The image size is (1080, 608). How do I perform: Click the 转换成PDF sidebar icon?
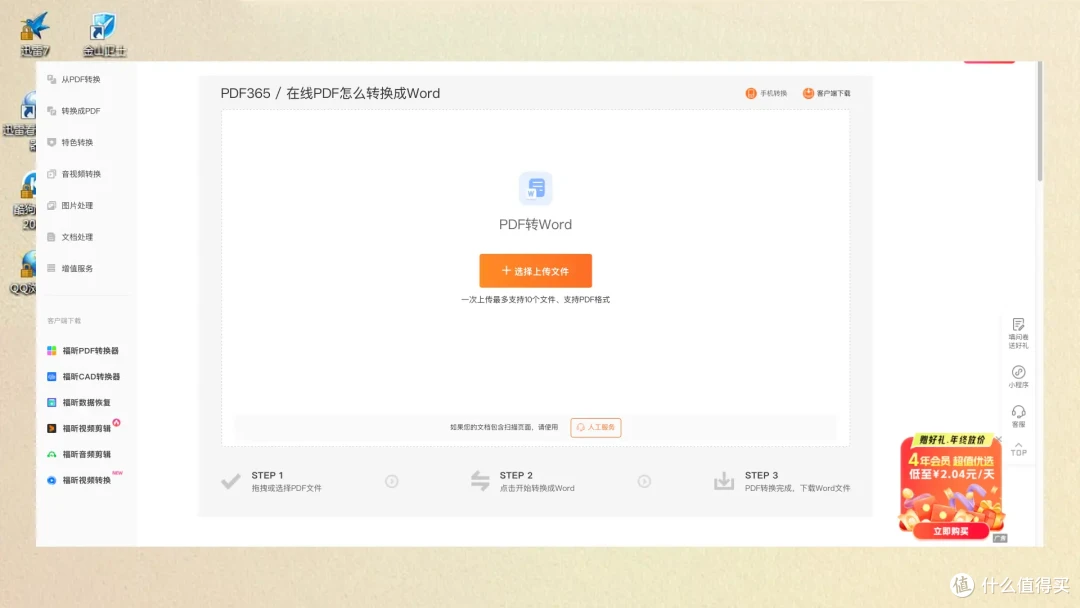tap(52, 111)
